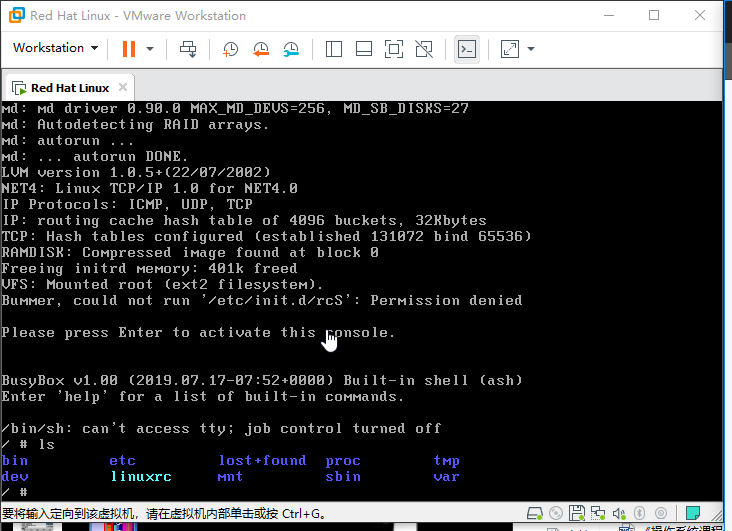Open the snapshot manager
The width and height of the screenshot is (732, 531).
[x=291, y=49]
